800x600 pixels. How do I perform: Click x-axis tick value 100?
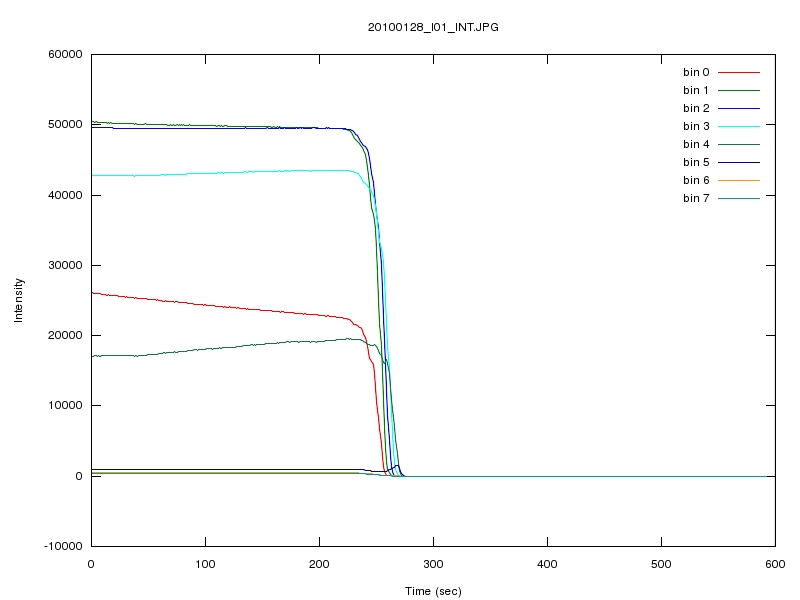tap(205, 564)
